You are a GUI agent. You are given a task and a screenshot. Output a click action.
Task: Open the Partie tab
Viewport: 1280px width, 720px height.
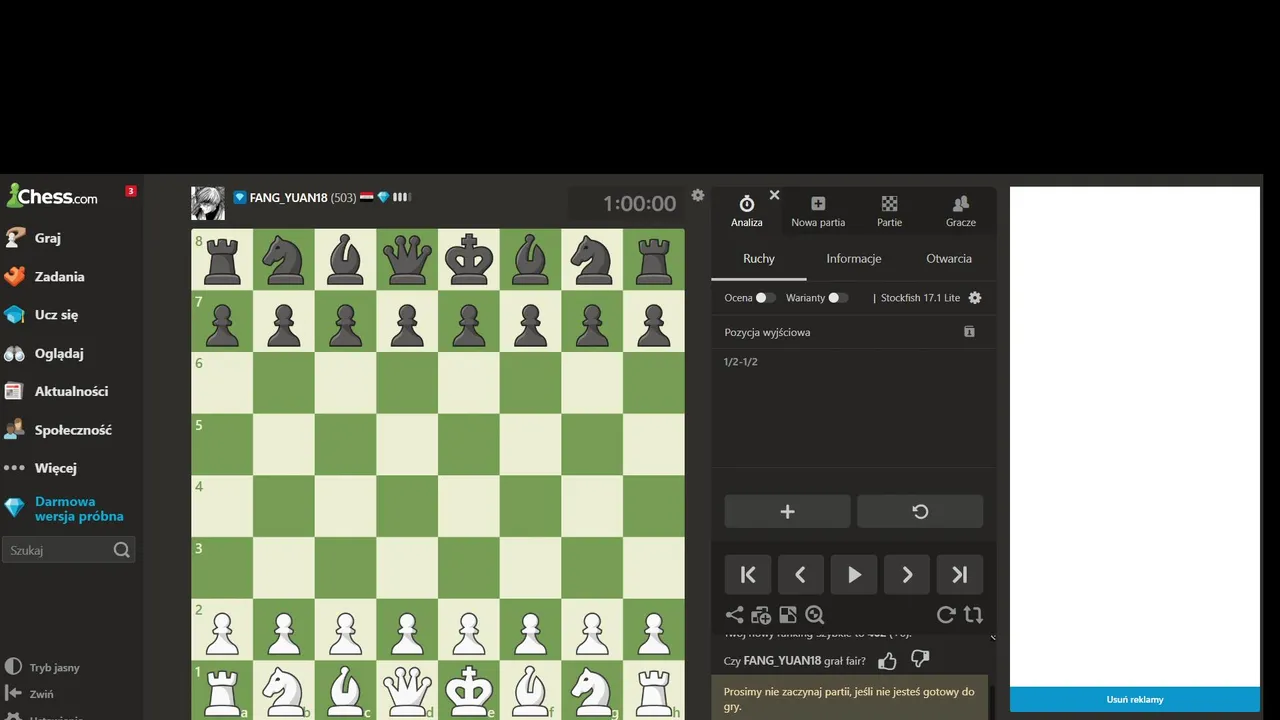[x=889, y=212]
